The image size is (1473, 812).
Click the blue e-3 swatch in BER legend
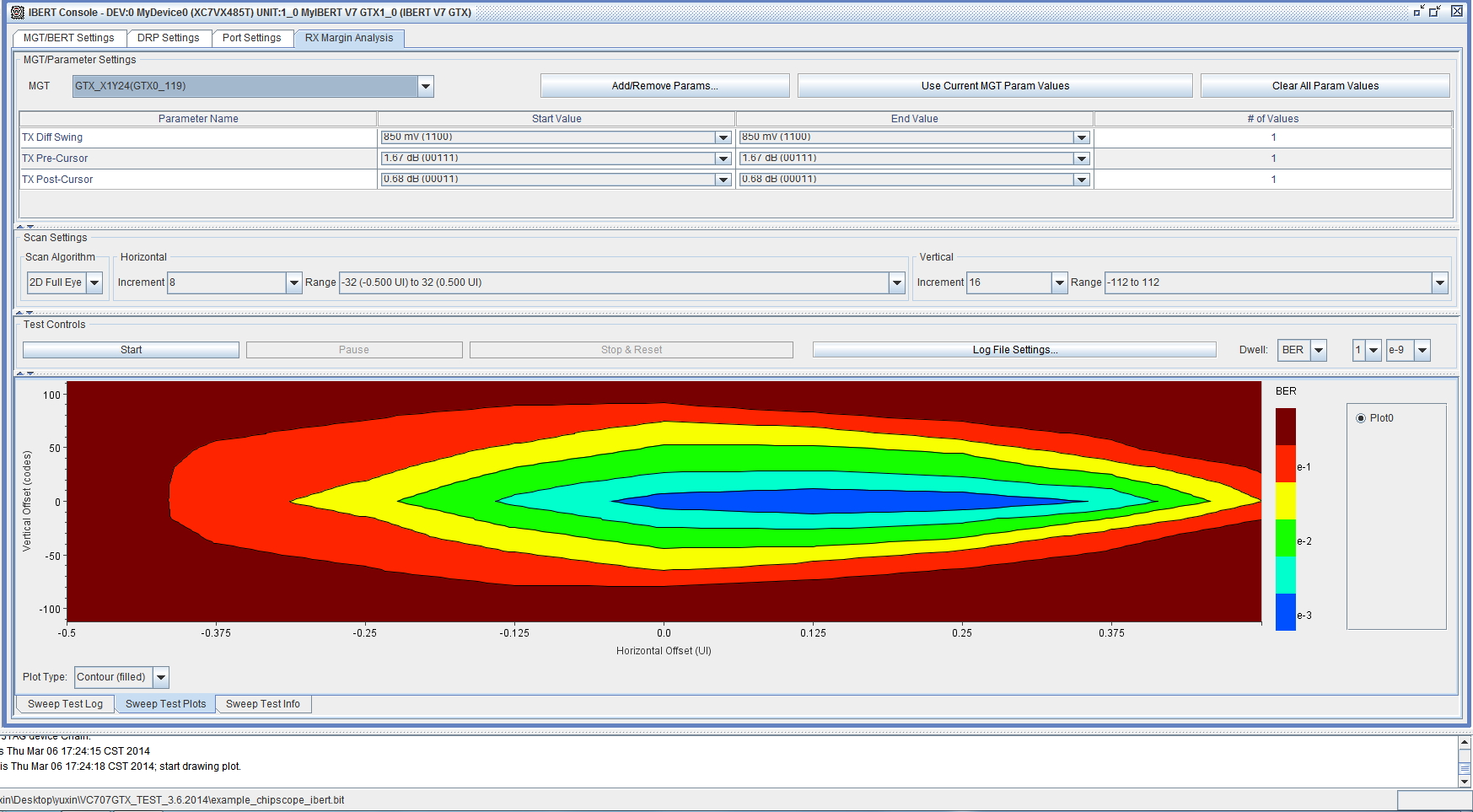tap(1285, 612)
